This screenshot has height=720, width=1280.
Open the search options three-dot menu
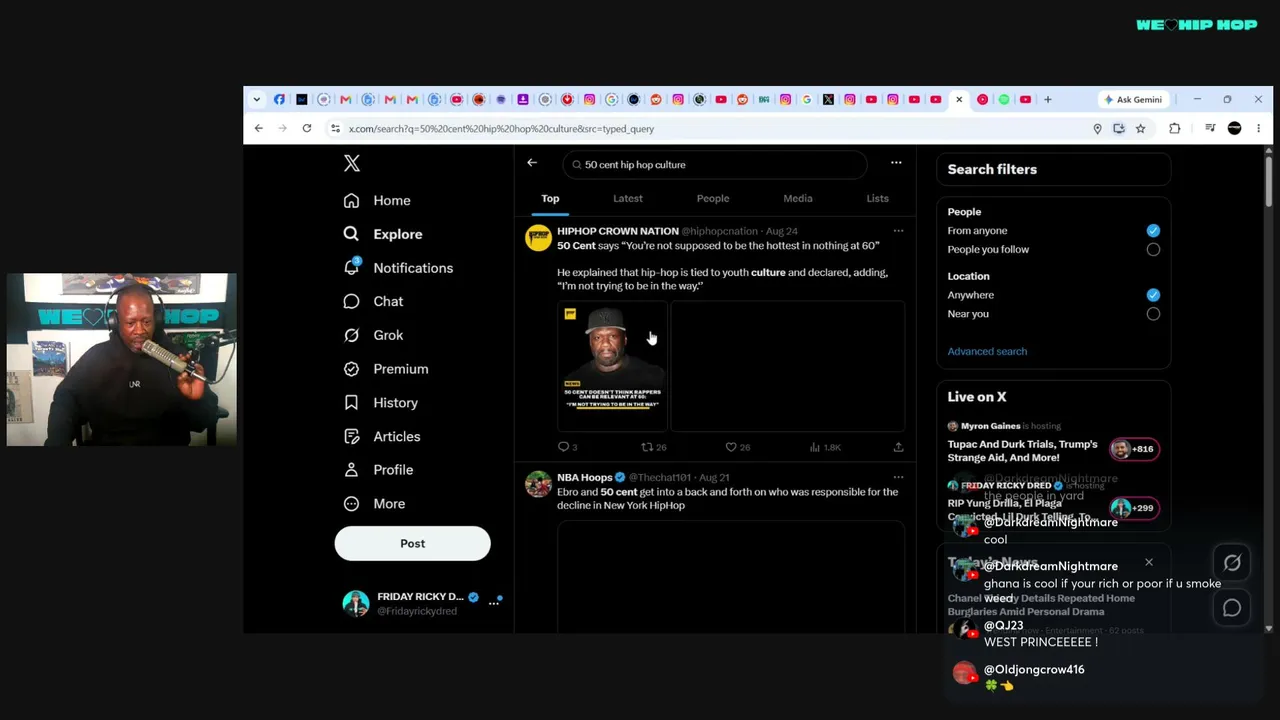(896, 163)
